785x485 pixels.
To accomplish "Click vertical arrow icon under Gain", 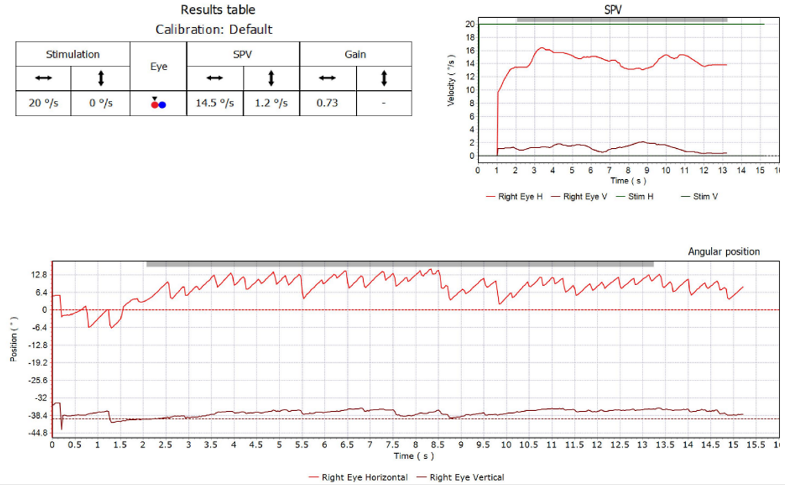I will [x=384, y=78].
